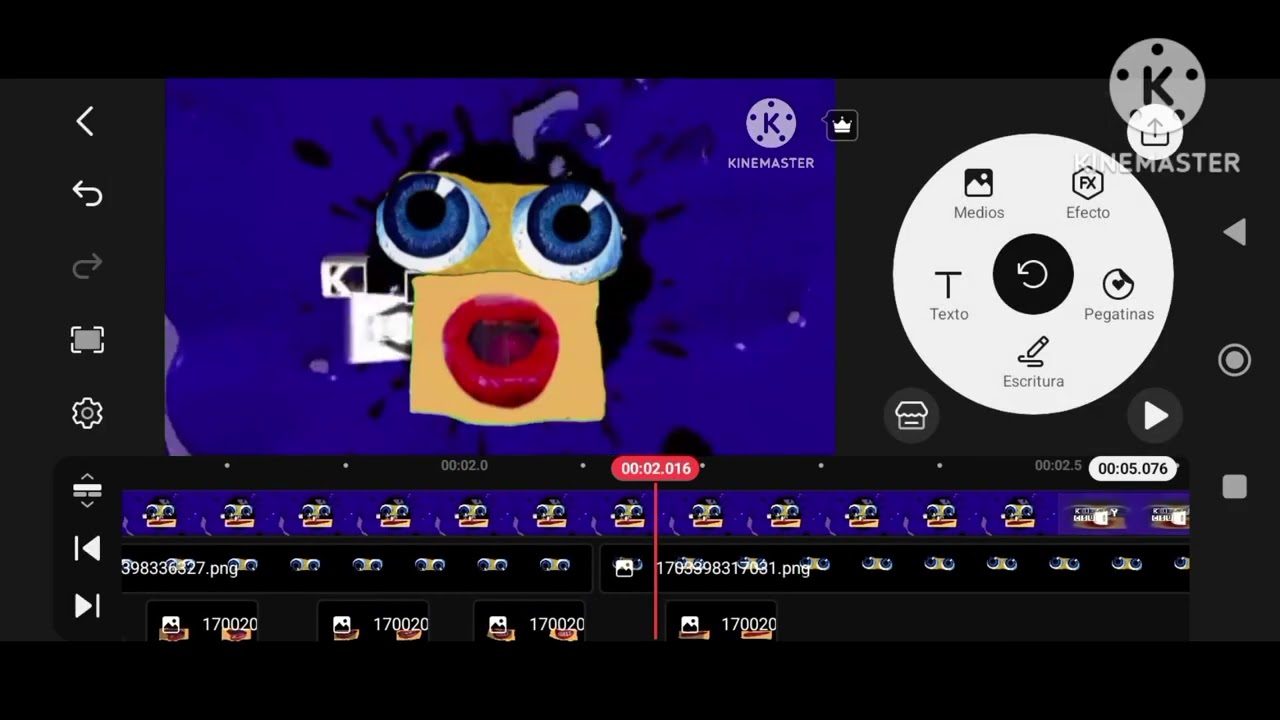This screenshot has width=1280, height=720.
Task: Select the 1705398317031.png eyes layer
Action: tap(895, 567)
